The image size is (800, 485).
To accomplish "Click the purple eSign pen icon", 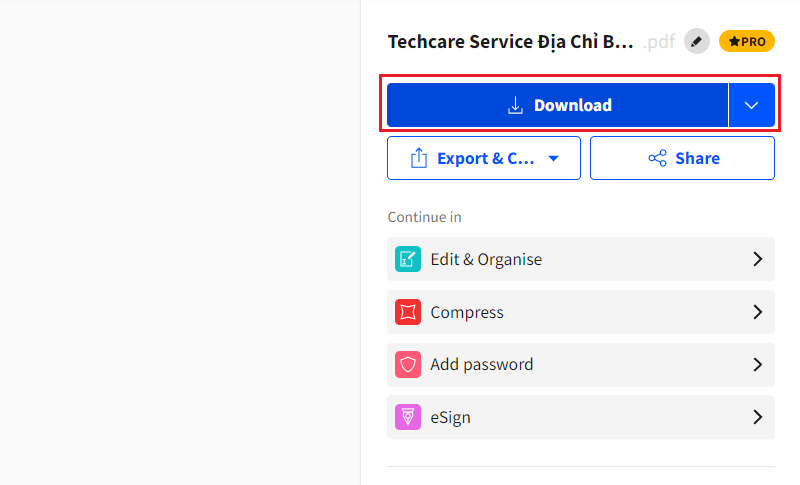I will [x=408, y=417].
